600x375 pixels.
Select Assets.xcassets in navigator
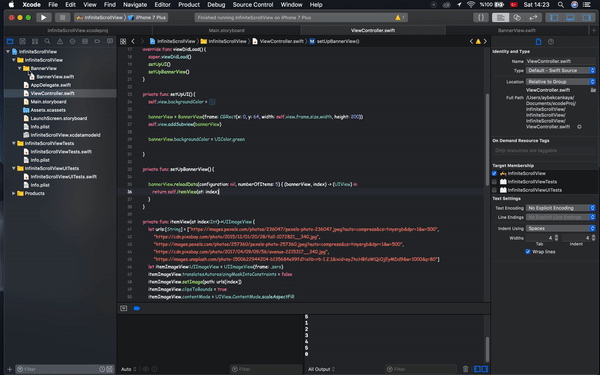coord(48,110)
